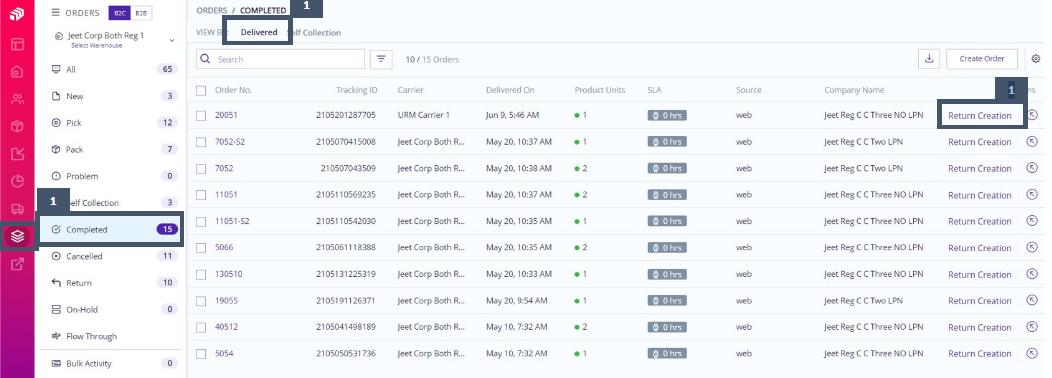
Task: Tick the checkbox for order 20051
Action: pos(201,115)
